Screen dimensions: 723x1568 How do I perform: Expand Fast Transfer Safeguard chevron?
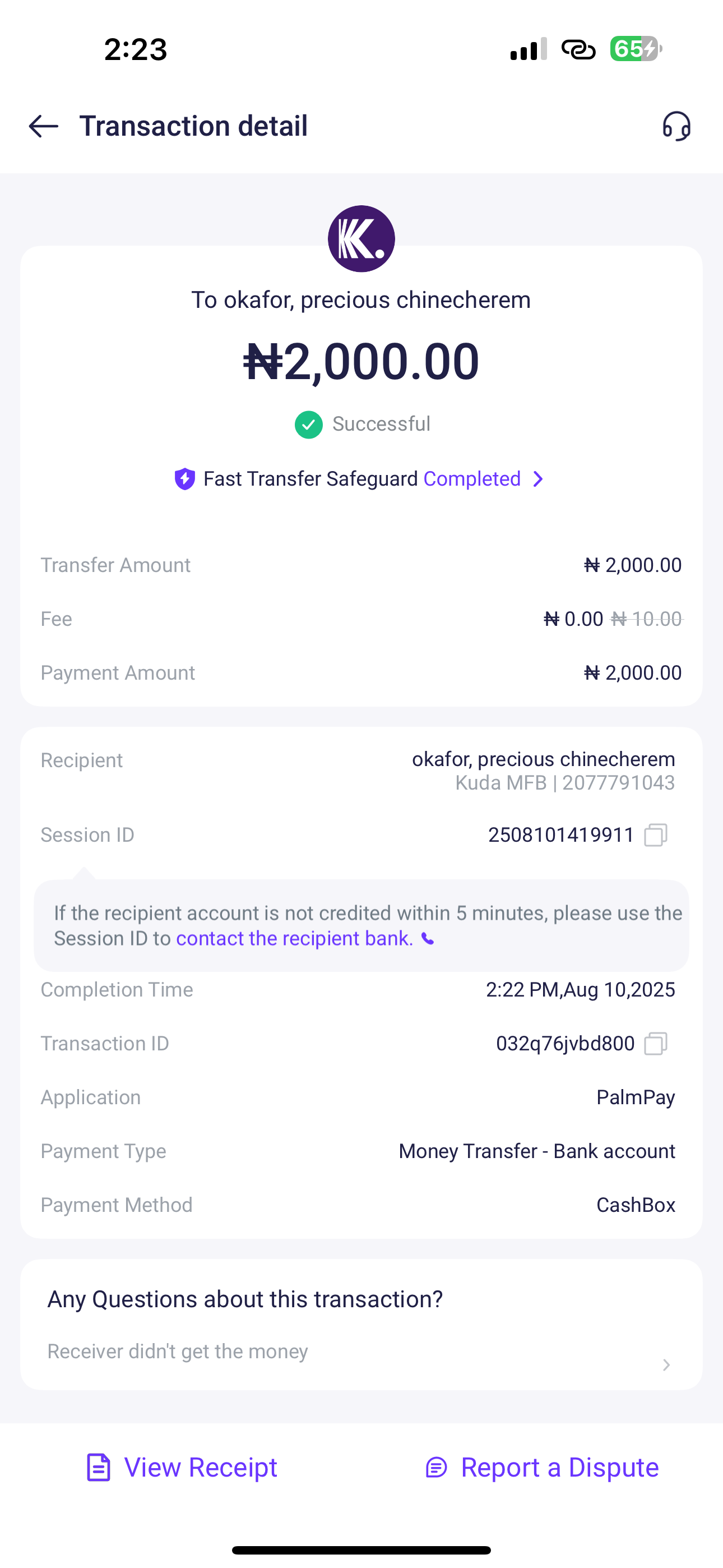pyautogui.click(x=538, y=479)
